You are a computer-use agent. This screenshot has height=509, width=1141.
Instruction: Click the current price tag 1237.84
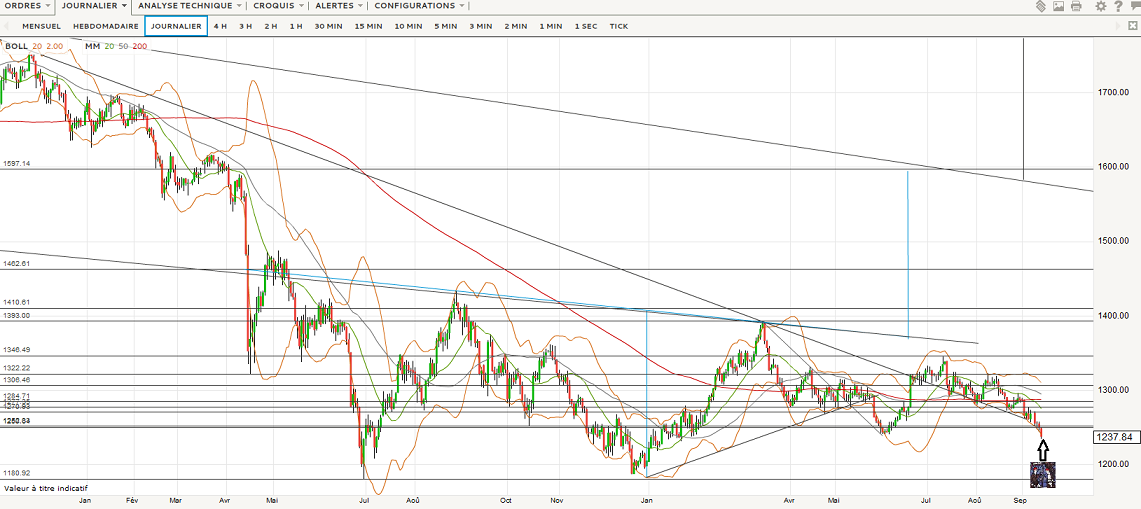(x=1115, y=437)
